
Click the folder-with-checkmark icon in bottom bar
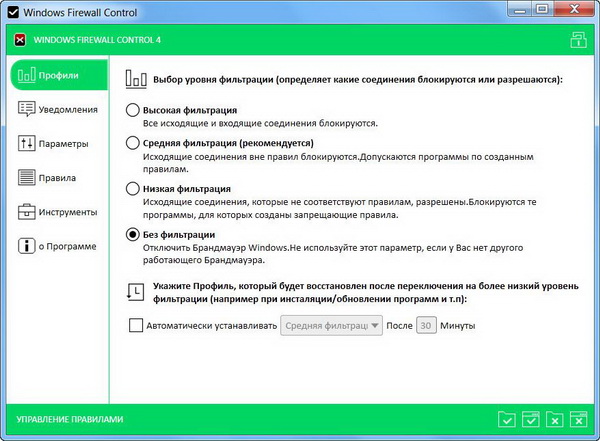click(507, 418)
